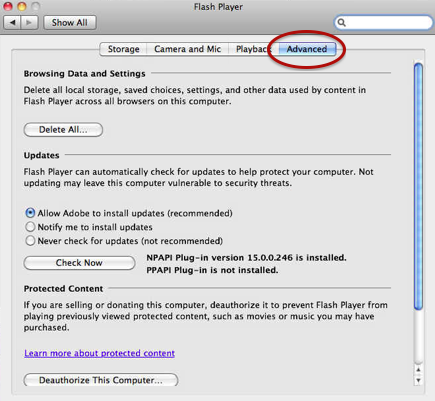The width and height of the screenshot is (435, 401).
Task: Click the Show All button
Action: [70, 23]
